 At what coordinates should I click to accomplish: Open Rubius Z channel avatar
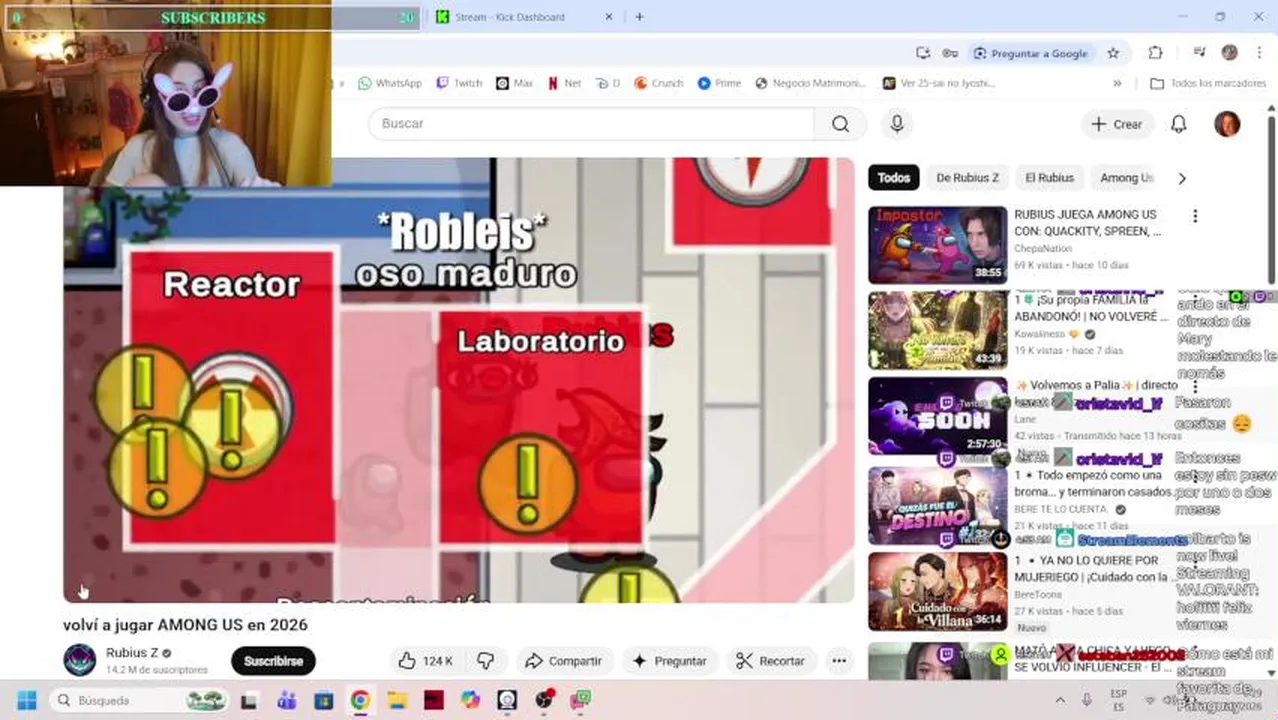(80, 660)
